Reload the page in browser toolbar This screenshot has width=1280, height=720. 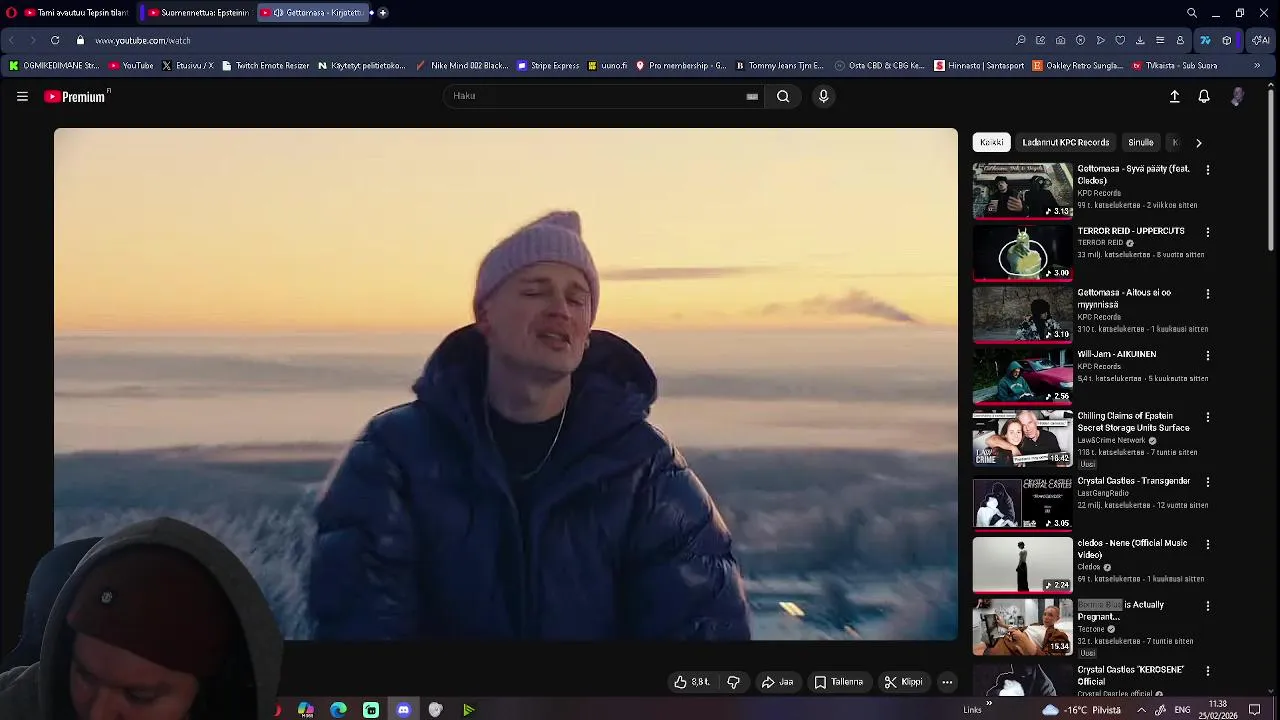pos(54,40)
